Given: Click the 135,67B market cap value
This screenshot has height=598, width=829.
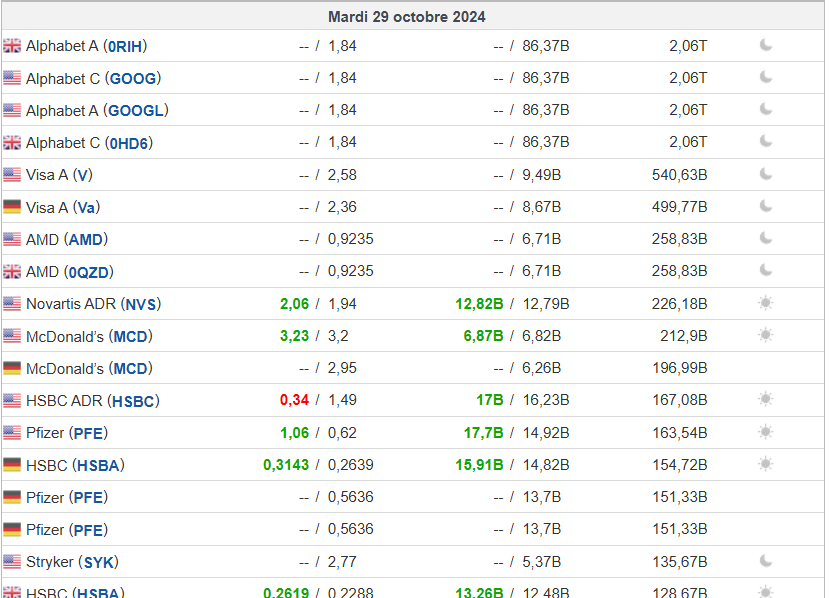Looking at the screenshot, I should pos(679,562).
